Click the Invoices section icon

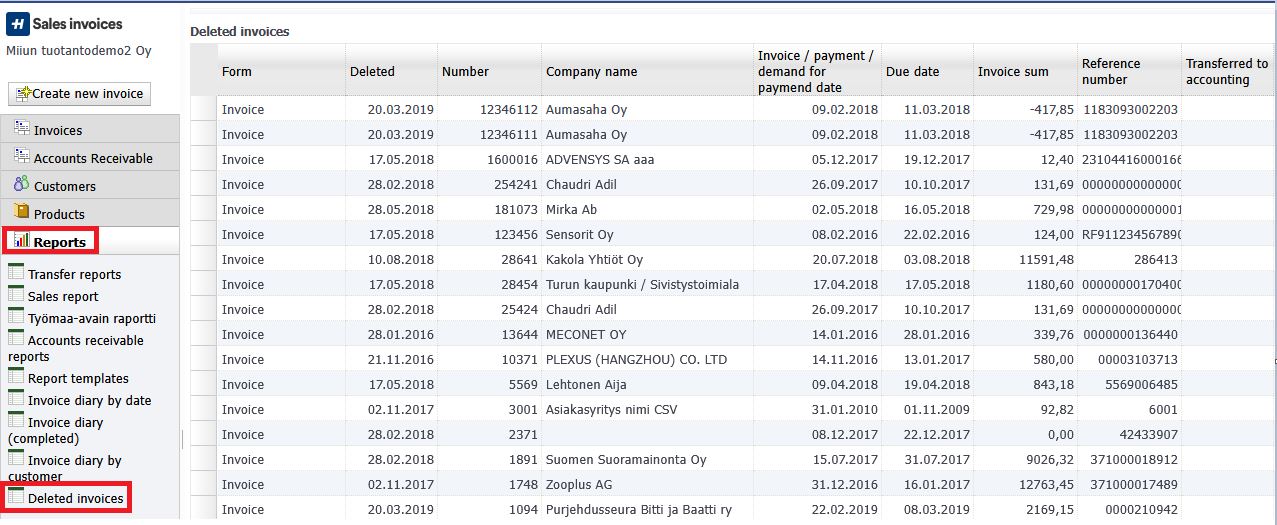tap(22, 129)
